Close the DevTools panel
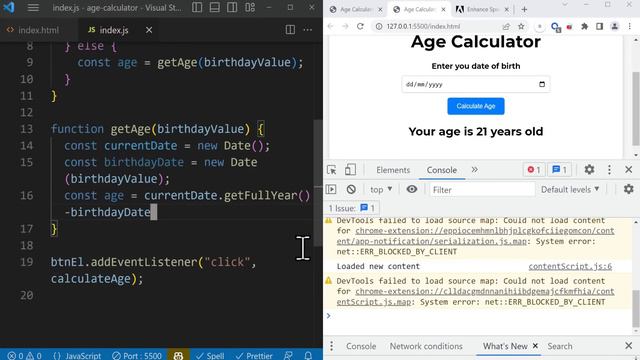Image resolution: width=640 pixels, height=360 pixels. pos(629,169)
